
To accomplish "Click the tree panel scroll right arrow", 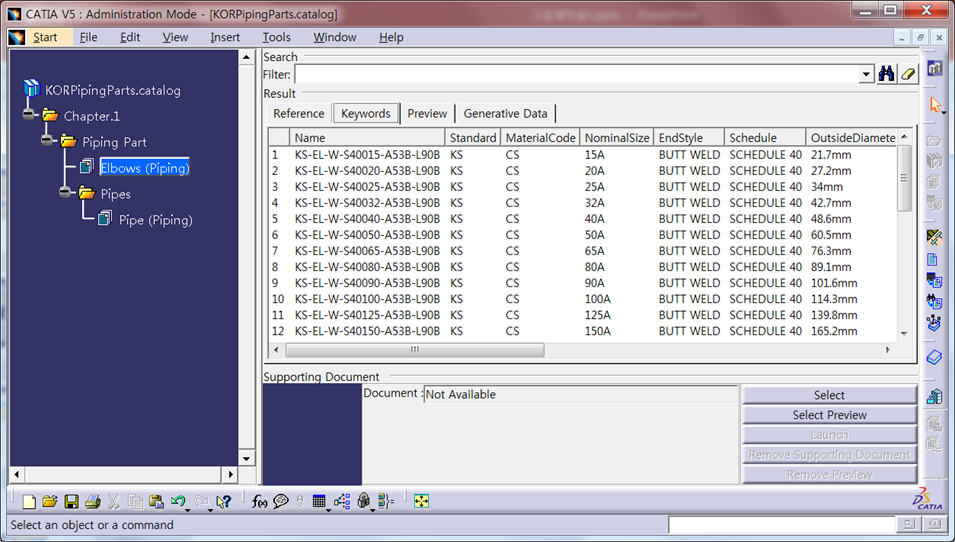I will (x=230, y=474).
